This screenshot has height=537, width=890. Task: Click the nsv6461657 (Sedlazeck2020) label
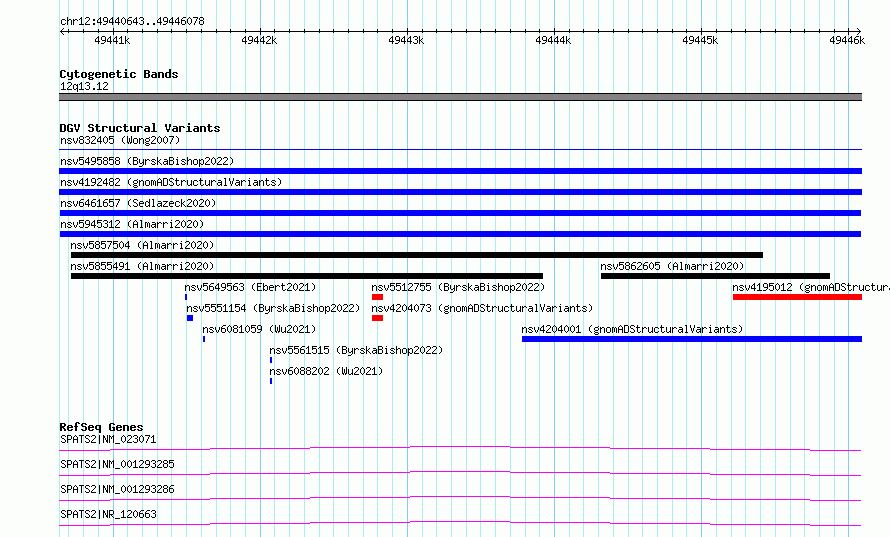[x=138, y=203]
